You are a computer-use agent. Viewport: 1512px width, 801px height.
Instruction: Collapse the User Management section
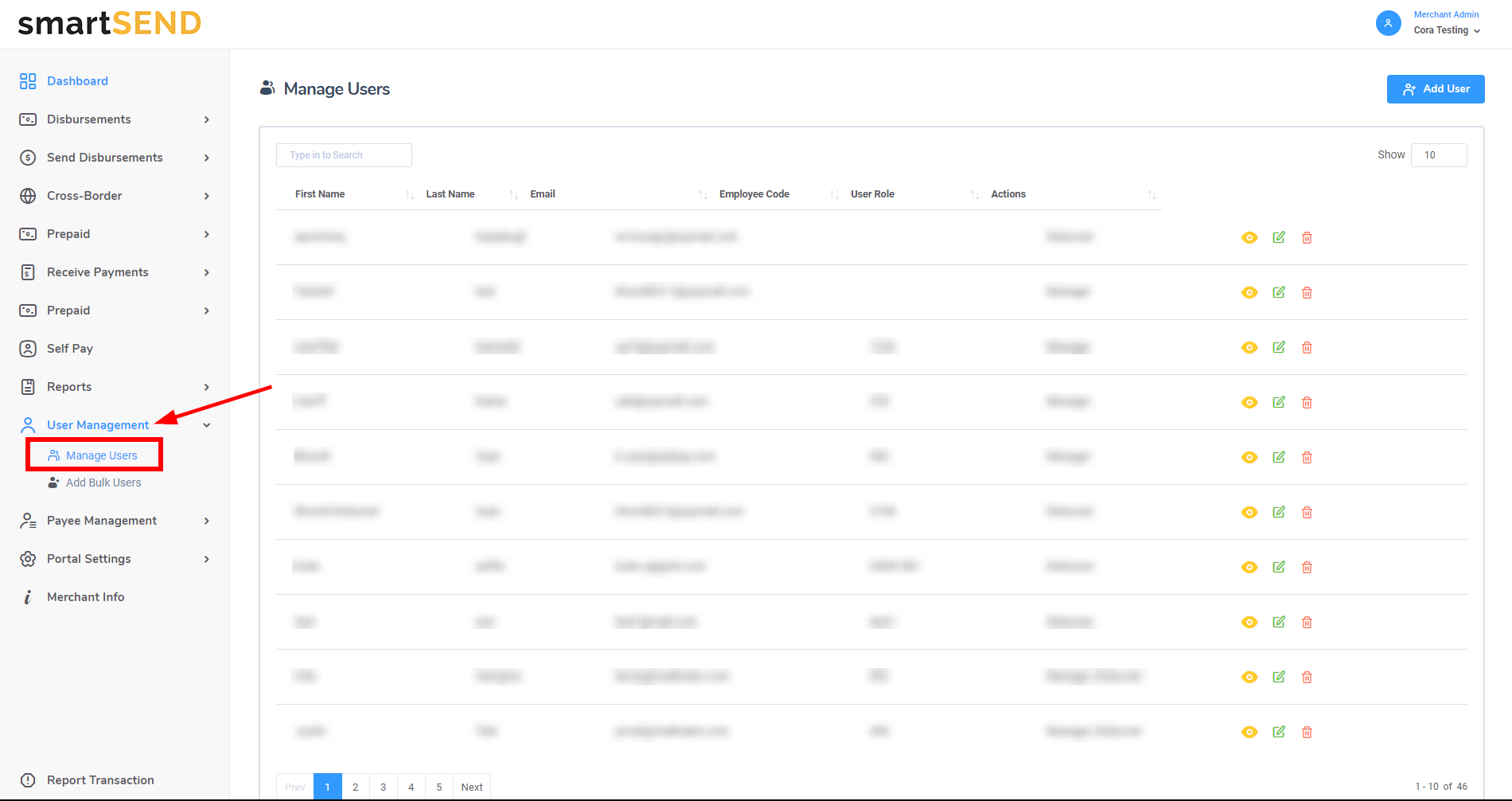pyautogui.click(x=206, y=425)
